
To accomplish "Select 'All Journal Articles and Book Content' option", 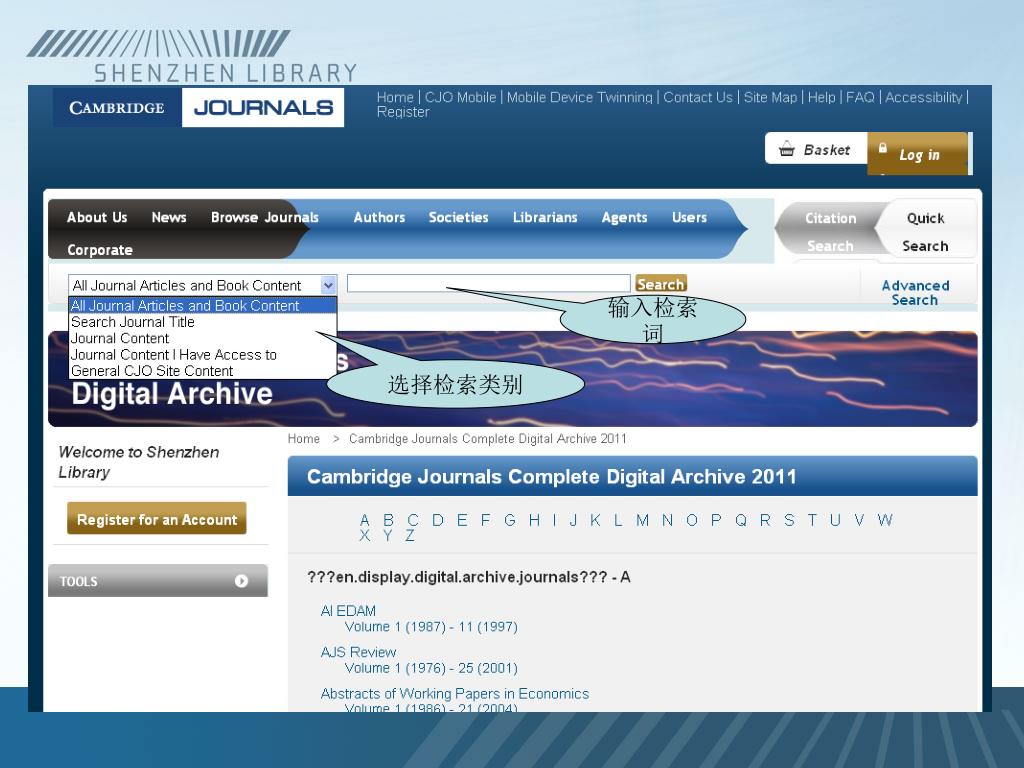I will [202, 305].
